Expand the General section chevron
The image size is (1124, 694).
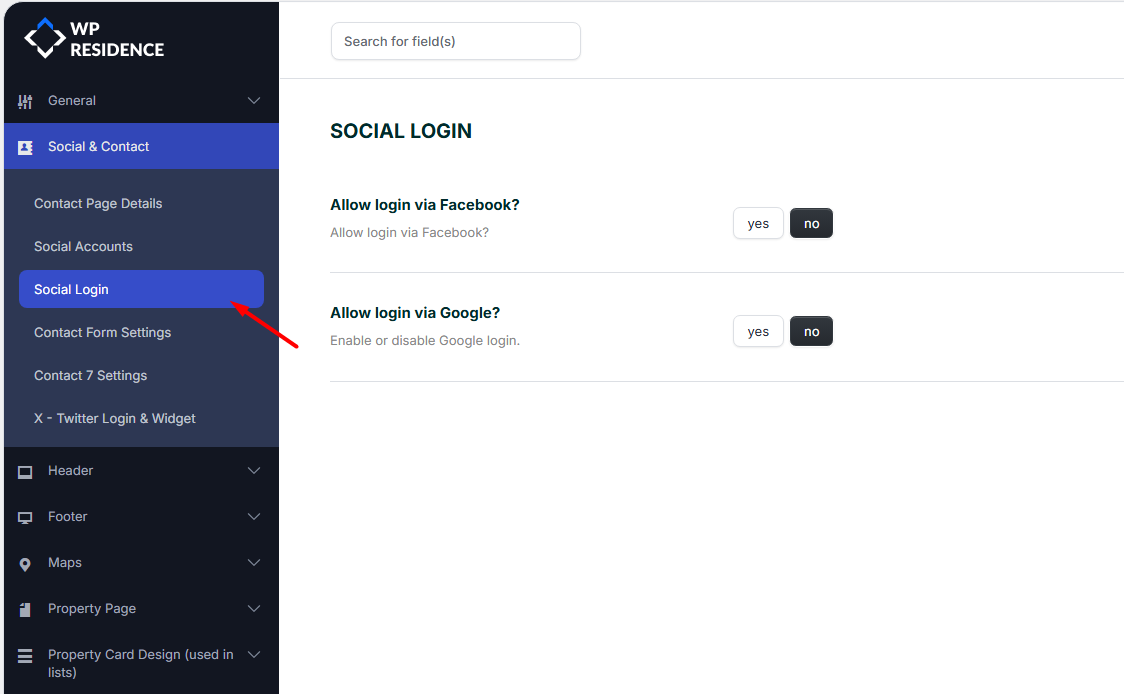[254, 101]
